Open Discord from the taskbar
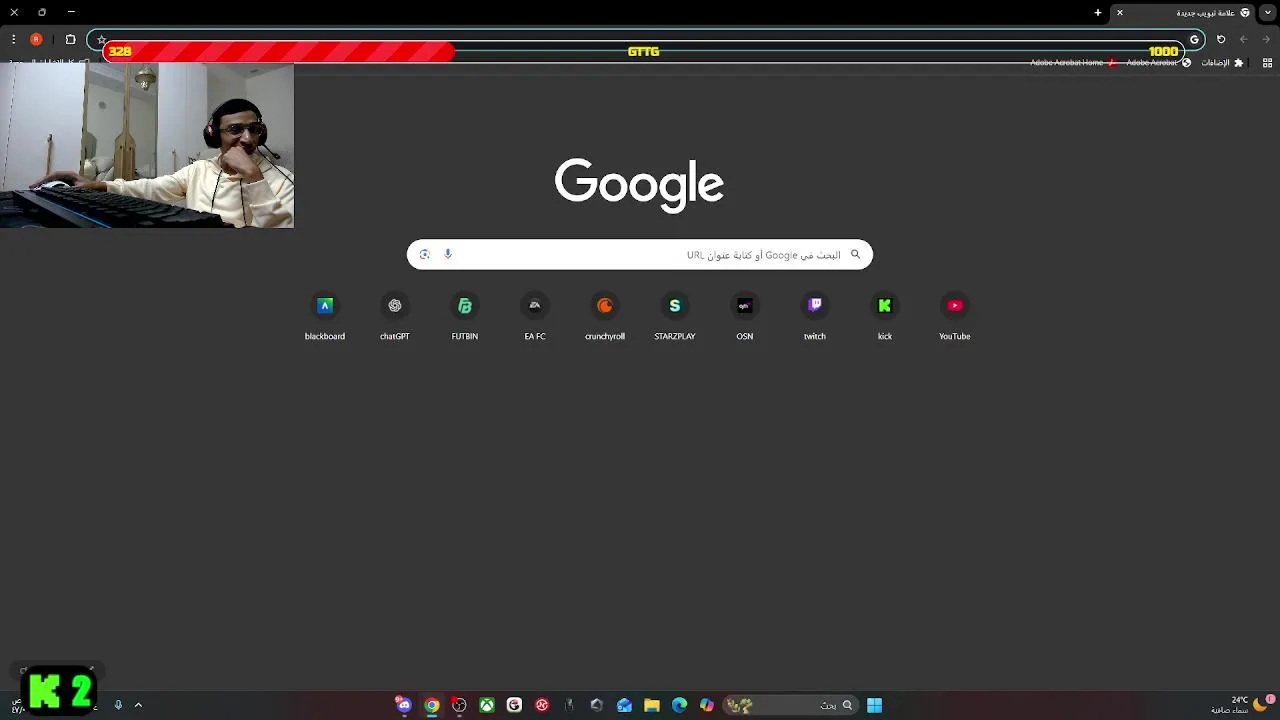 click(403, 705)
